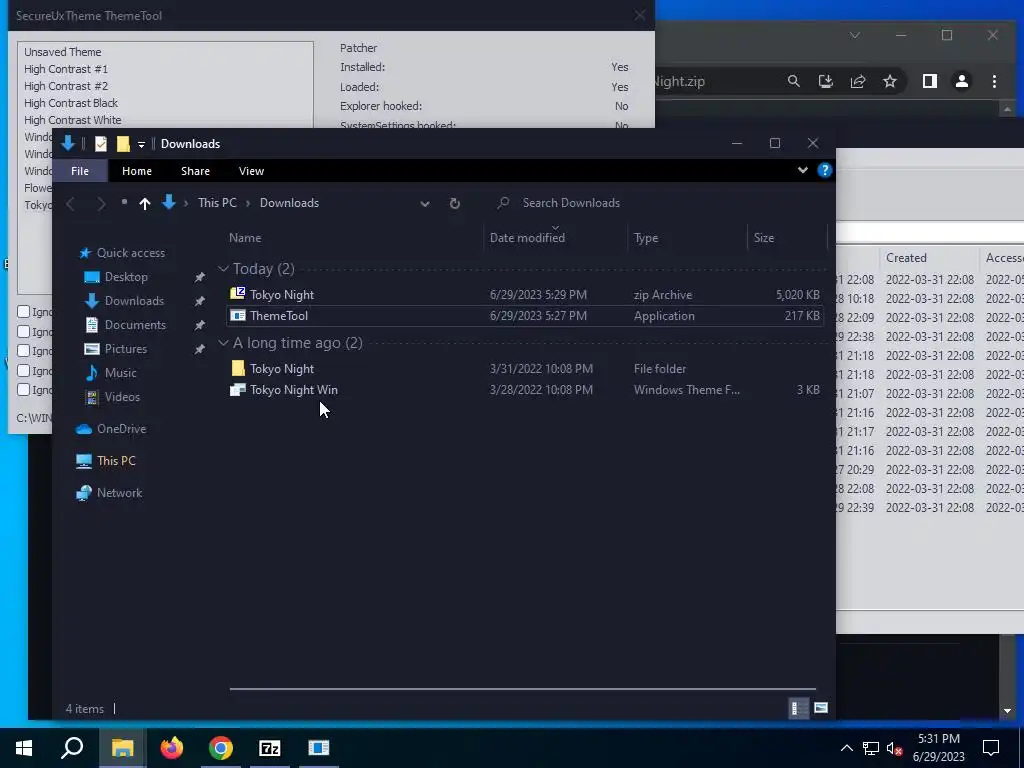Click This PC breadcrumb in address bar
The width and height of the screenshot is (1024, 768).
tap(217, 203)
